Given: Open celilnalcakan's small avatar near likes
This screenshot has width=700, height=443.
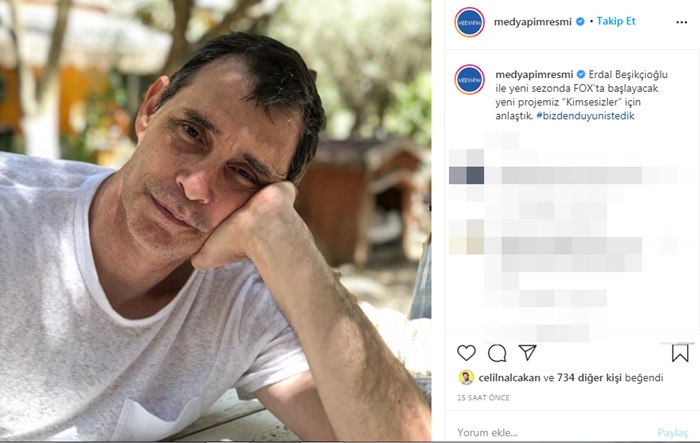Looking at the screenshot, I should [466, 378].
